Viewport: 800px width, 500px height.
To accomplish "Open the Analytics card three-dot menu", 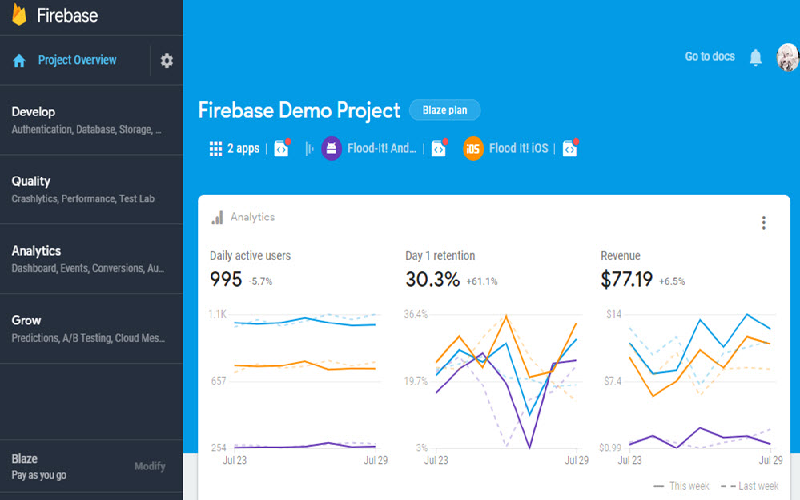I will coord(764,223).
